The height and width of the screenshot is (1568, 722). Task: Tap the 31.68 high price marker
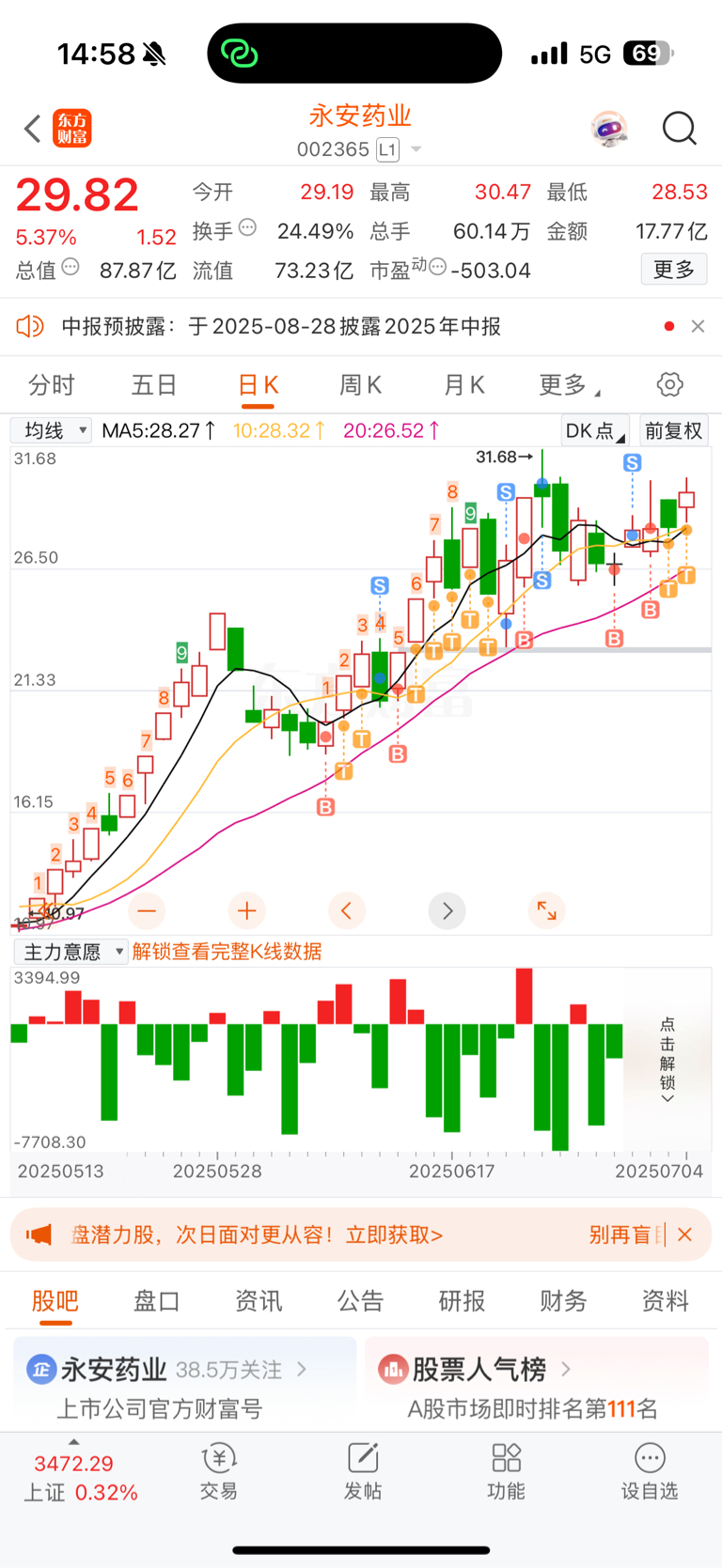[x=505, y=457]
